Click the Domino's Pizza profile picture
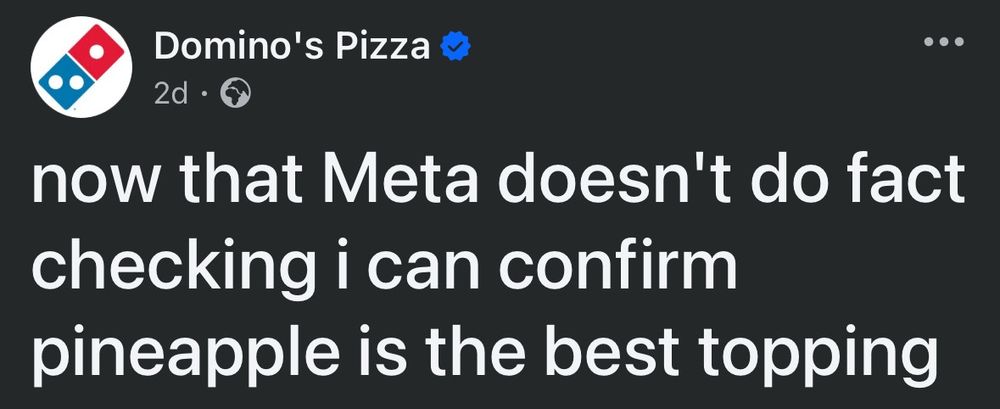Image resolution: width=1000 pixels, height=409 pixels. 82,69
